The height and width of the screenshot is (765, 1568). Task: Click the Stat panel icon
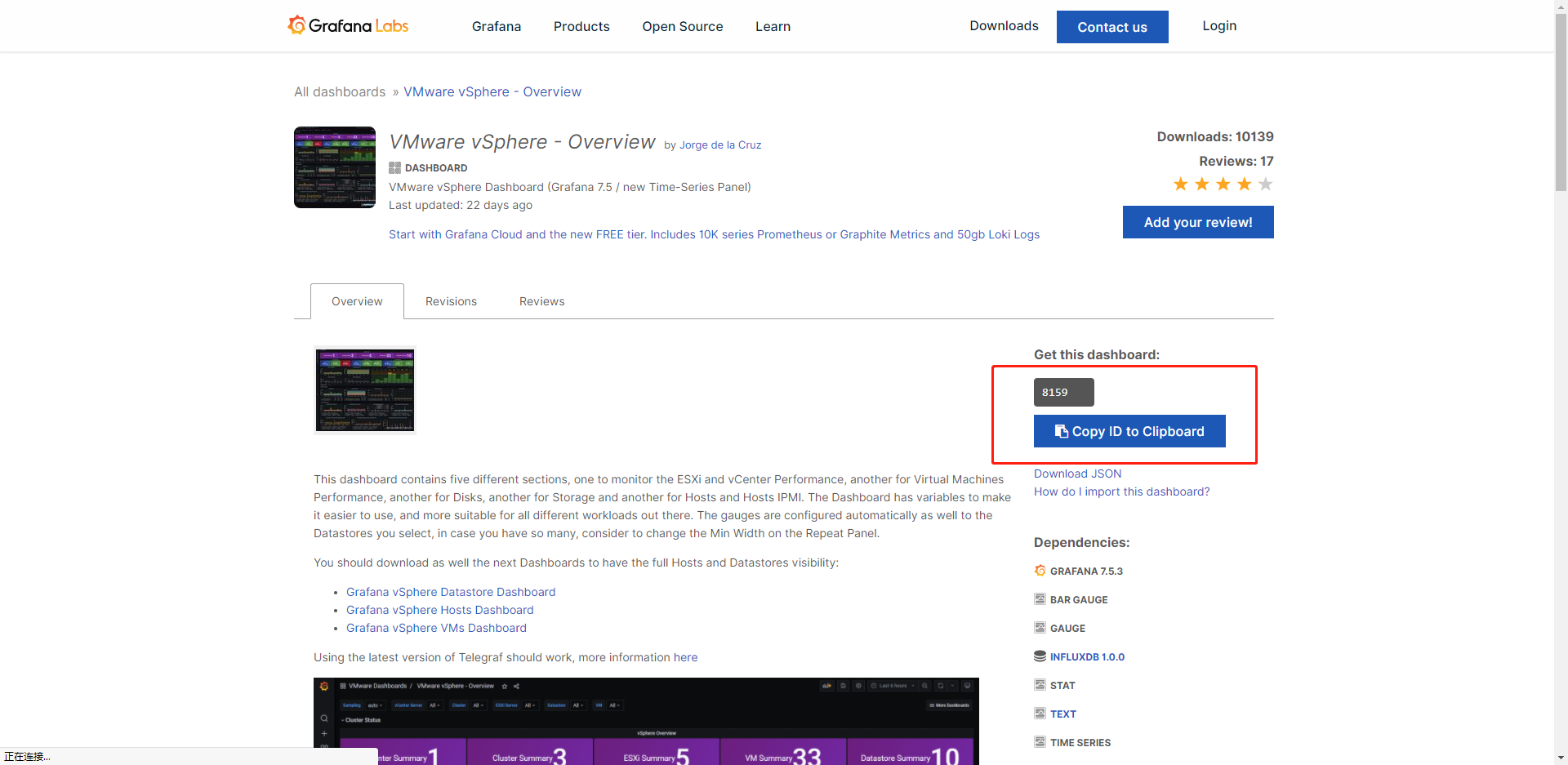[x=1040, y=685]
